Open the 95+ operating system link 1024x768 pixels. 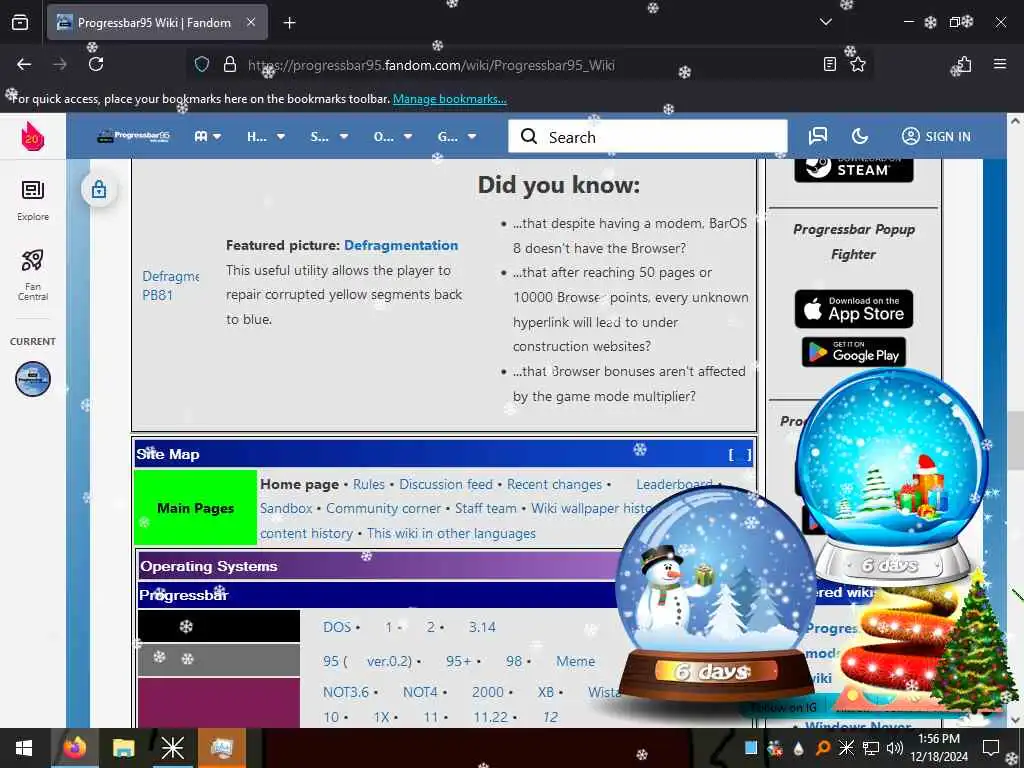pyautogui.click(x=458, y=662)
